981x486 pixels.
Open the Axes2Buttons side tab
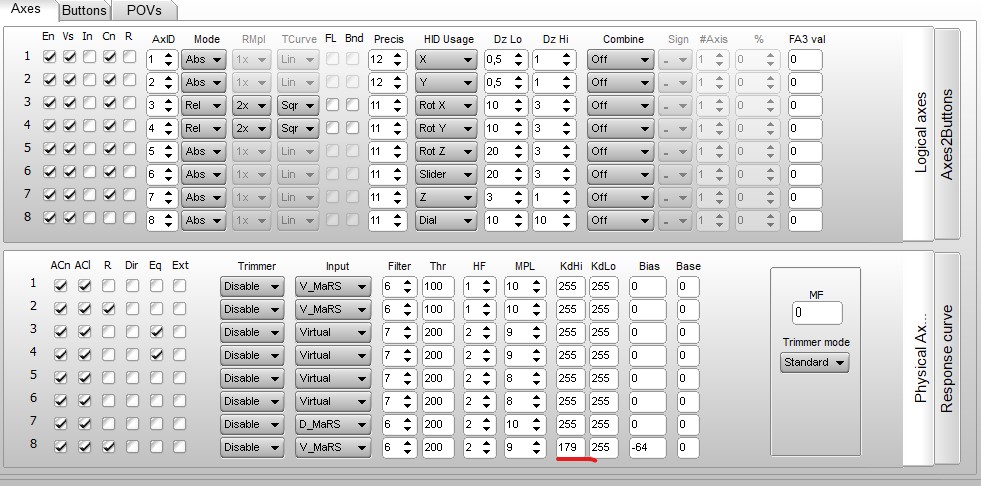click(x=947, y=134)
